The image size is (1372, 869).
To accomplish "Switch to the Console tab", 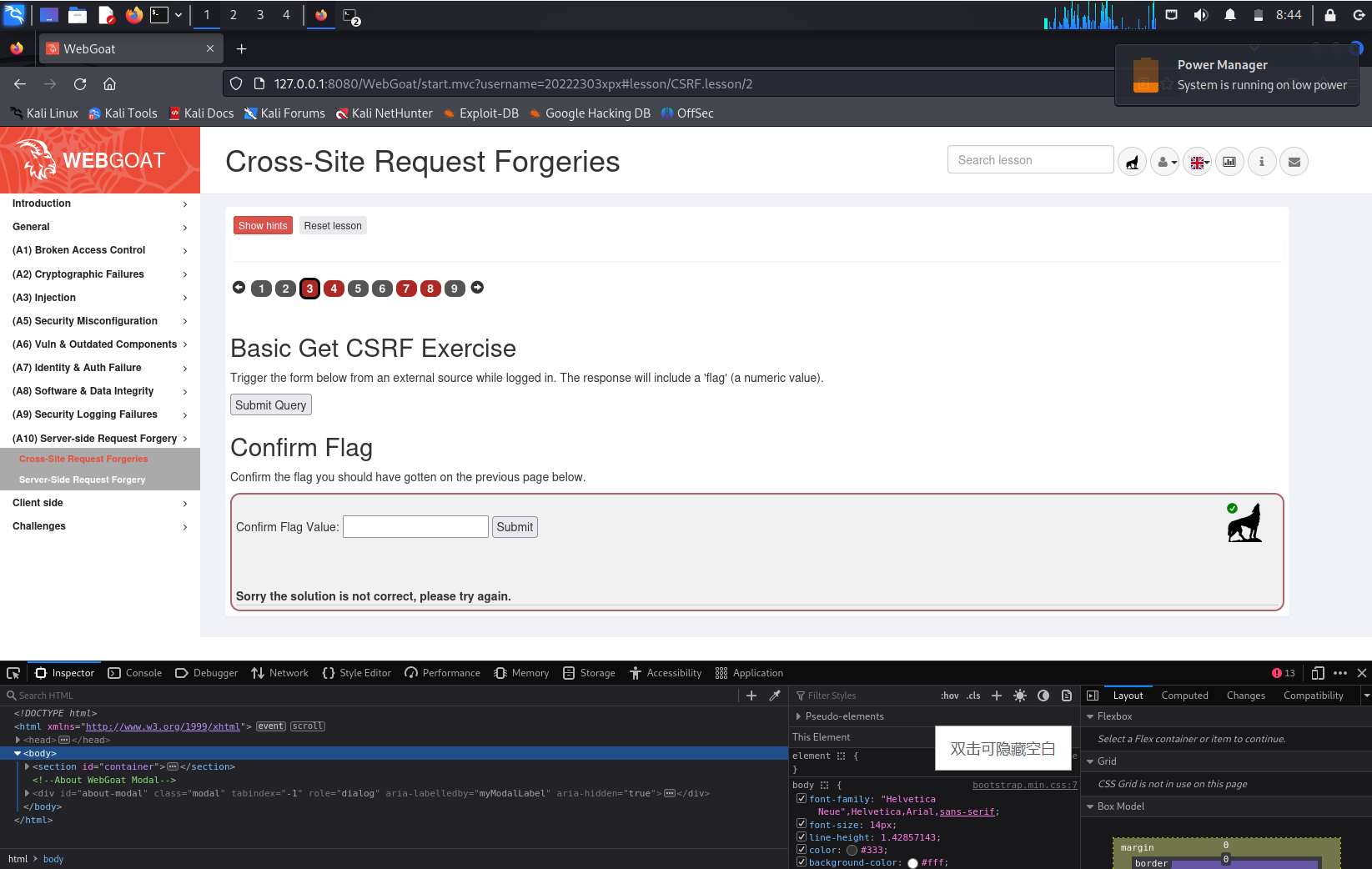I will (x=135, y=673).
